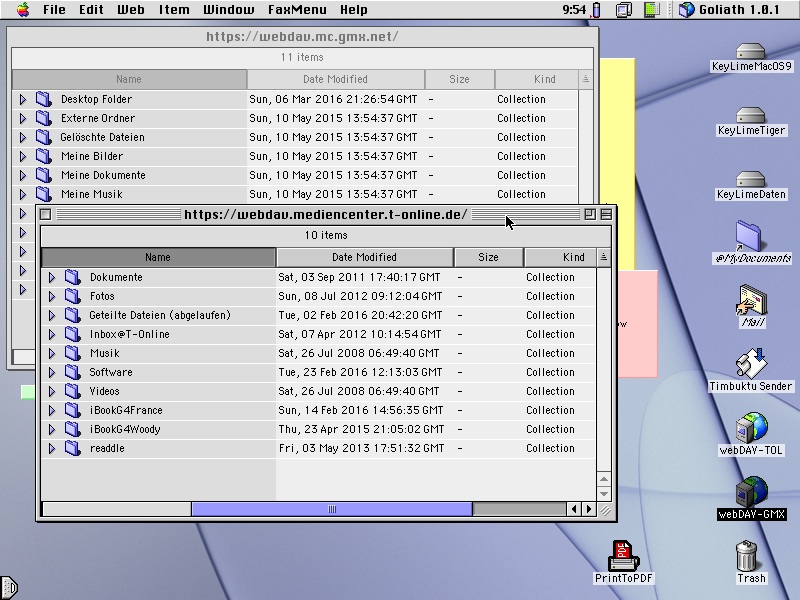Sort t-online window by Kind column

(x=561, y=257)
